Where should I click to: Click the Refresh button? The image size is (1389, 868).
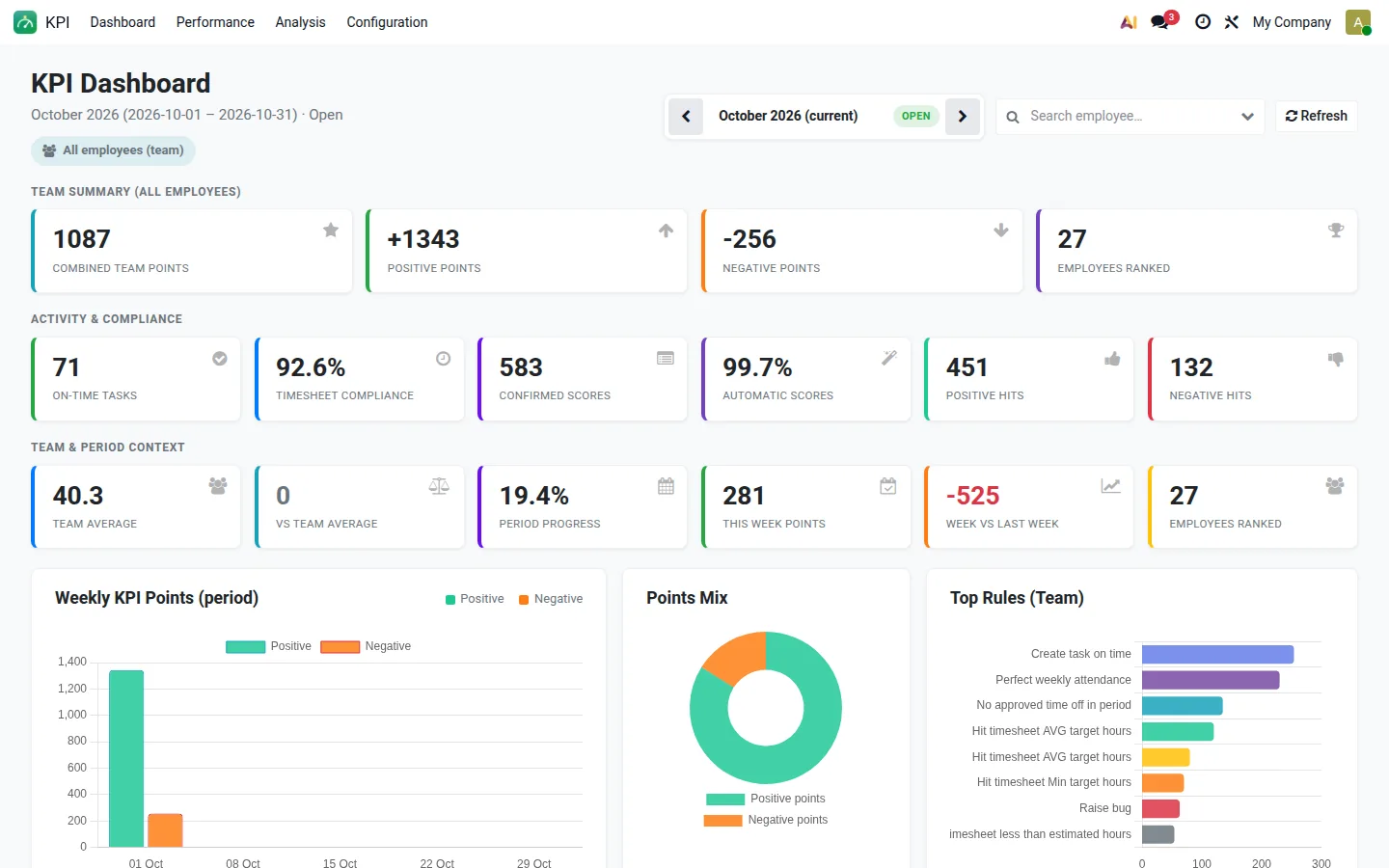coord(1316,116)
